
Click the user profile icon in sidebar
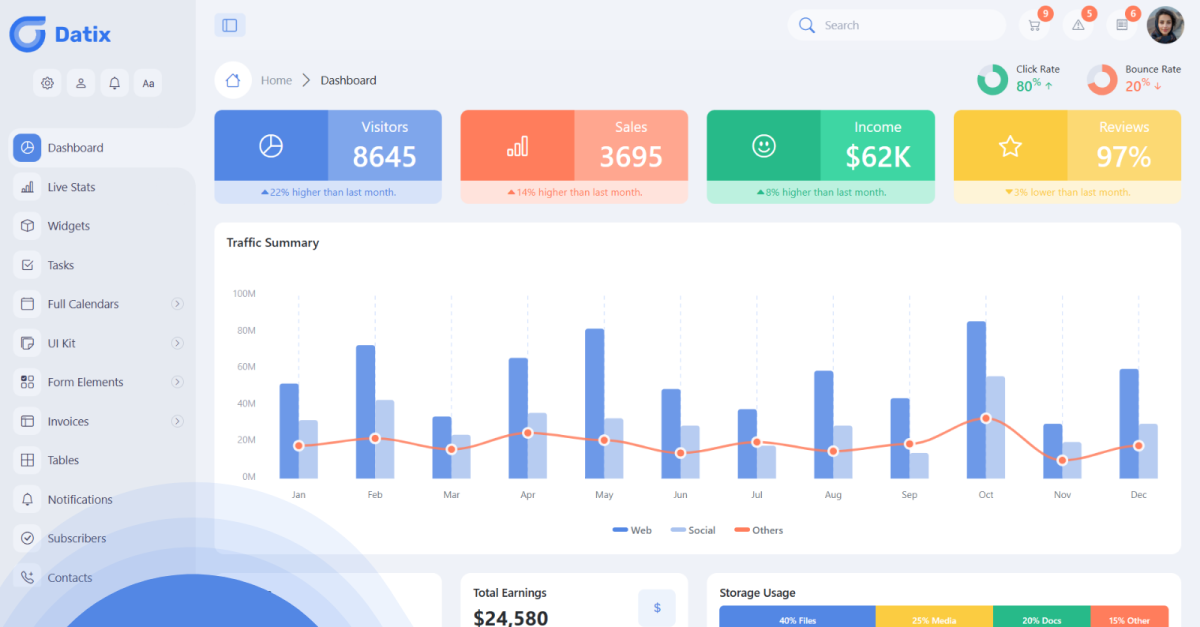click(x=81, y=83)
